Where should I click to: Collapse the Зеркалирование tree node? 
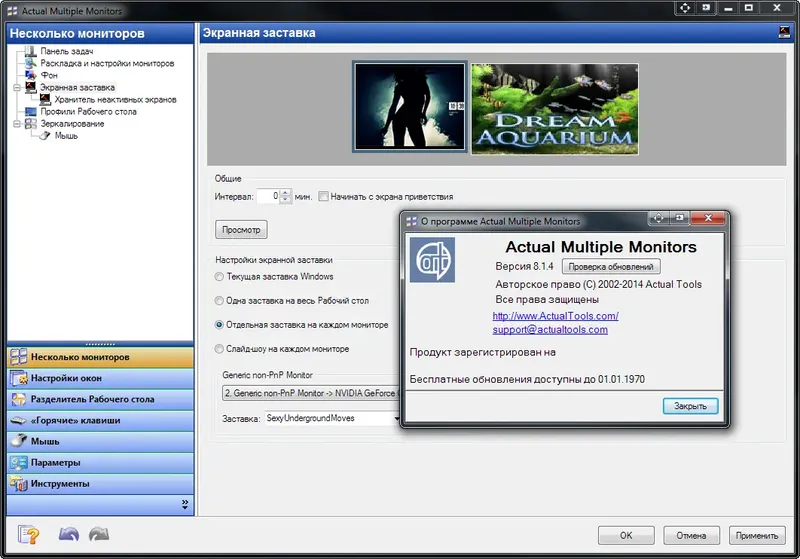[17, 124]
